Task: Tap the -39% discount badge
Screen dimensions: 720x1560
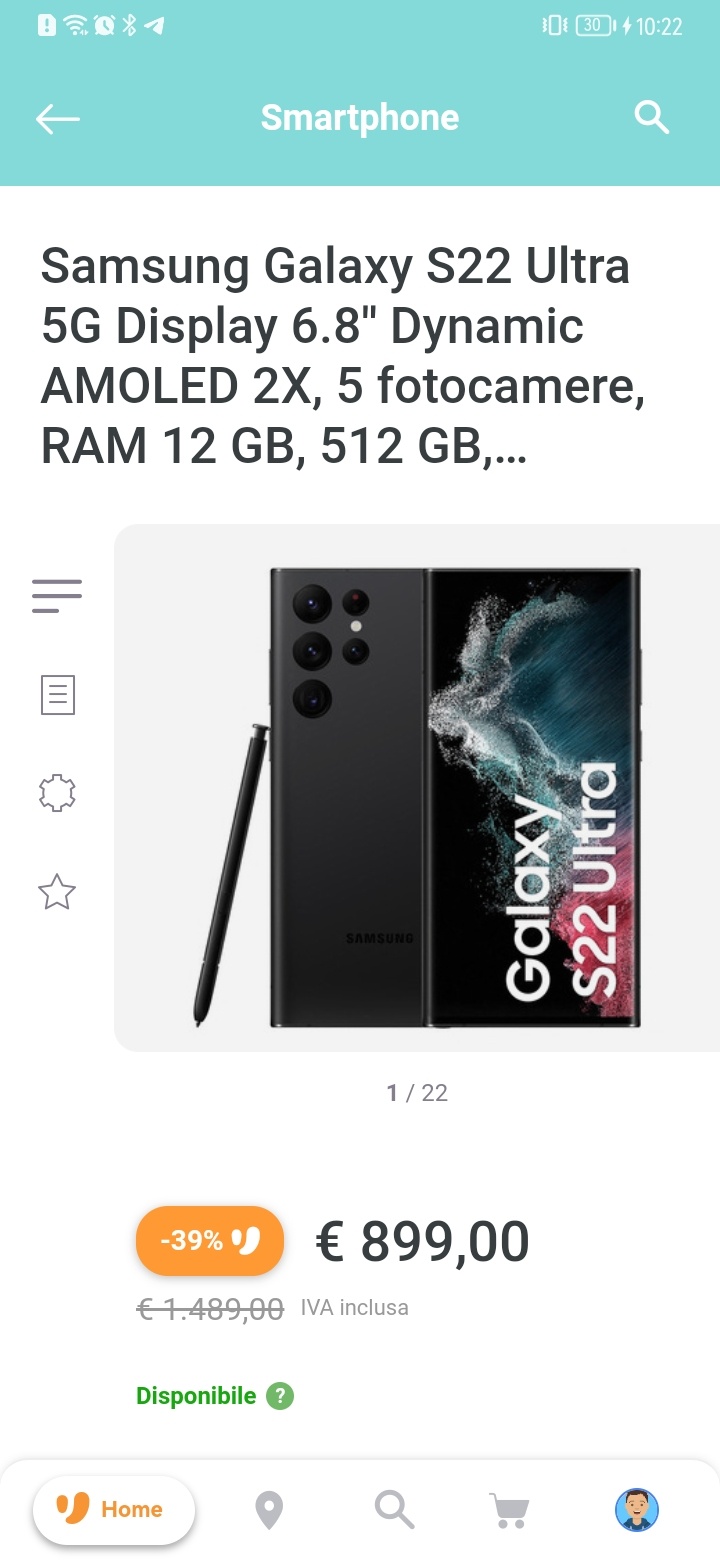Action: click(x=210, y=1241)
